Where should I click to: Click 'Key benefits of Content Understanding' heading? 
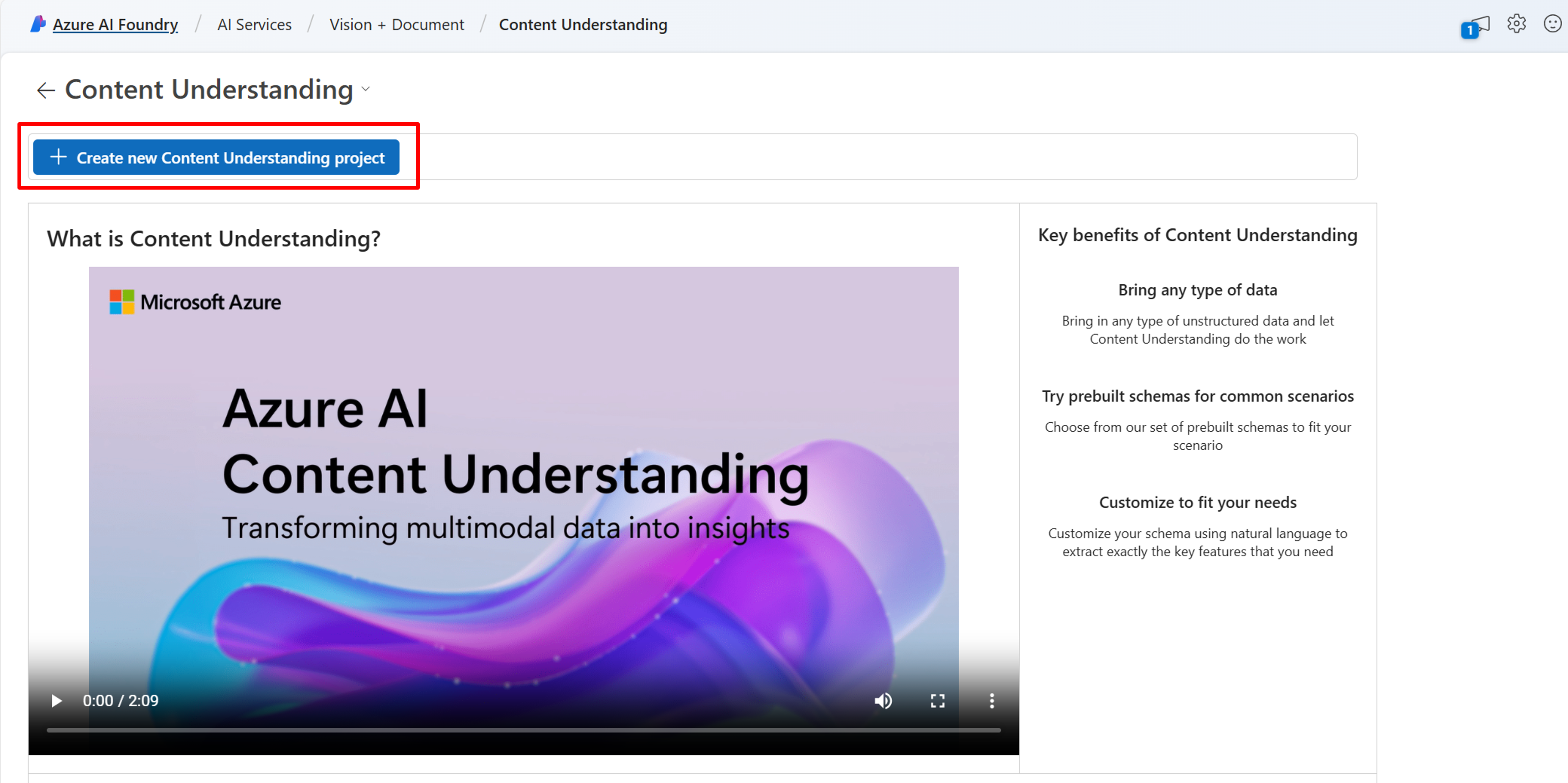tap(1197, 235)
